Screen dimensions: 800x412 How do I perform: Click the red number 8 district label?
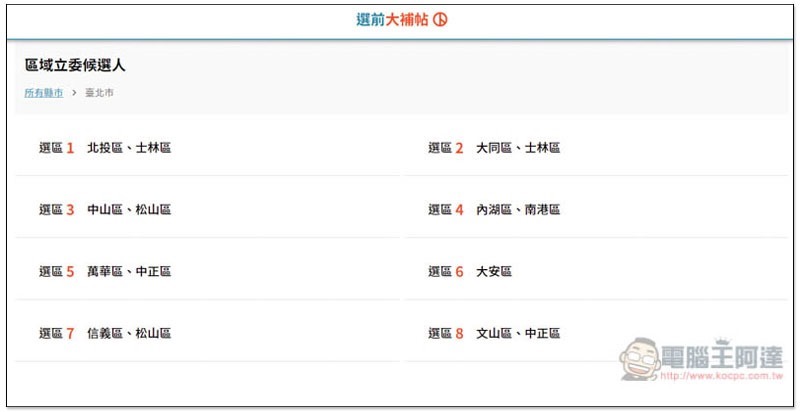[460, 333]
